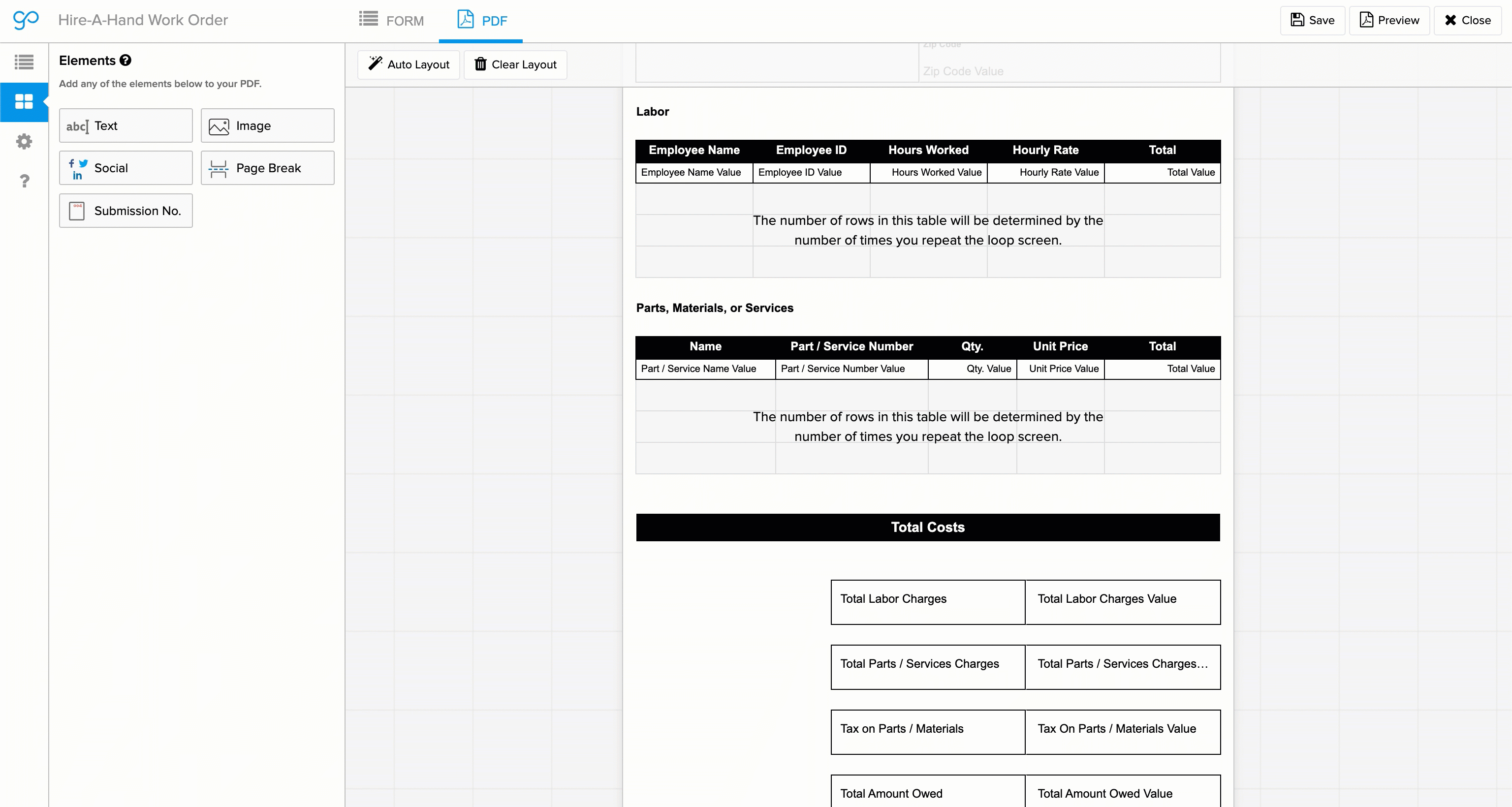Apply Auto Layout
The image size is (1512, 807).
409,64
